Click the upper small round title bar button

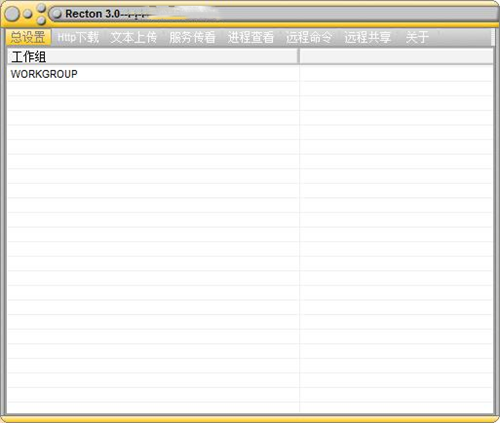(41, 7)
